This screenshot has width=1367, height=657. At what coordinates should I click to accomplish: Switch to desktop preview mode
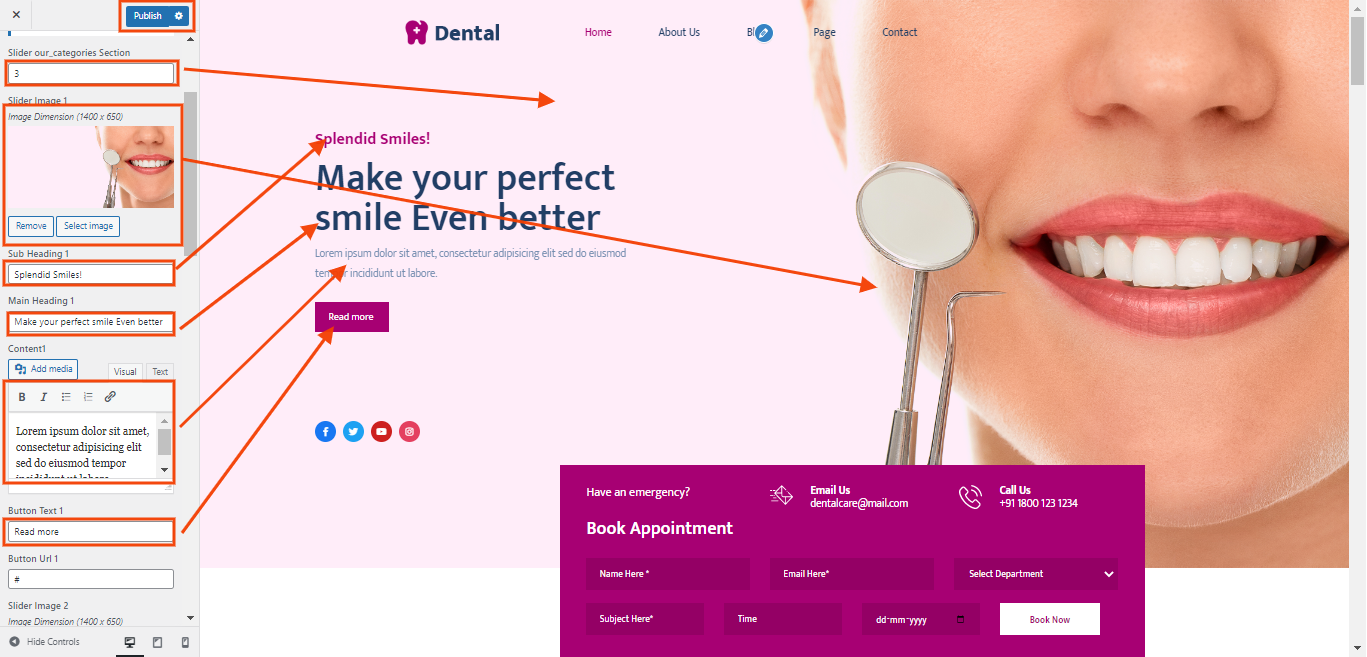130,642
